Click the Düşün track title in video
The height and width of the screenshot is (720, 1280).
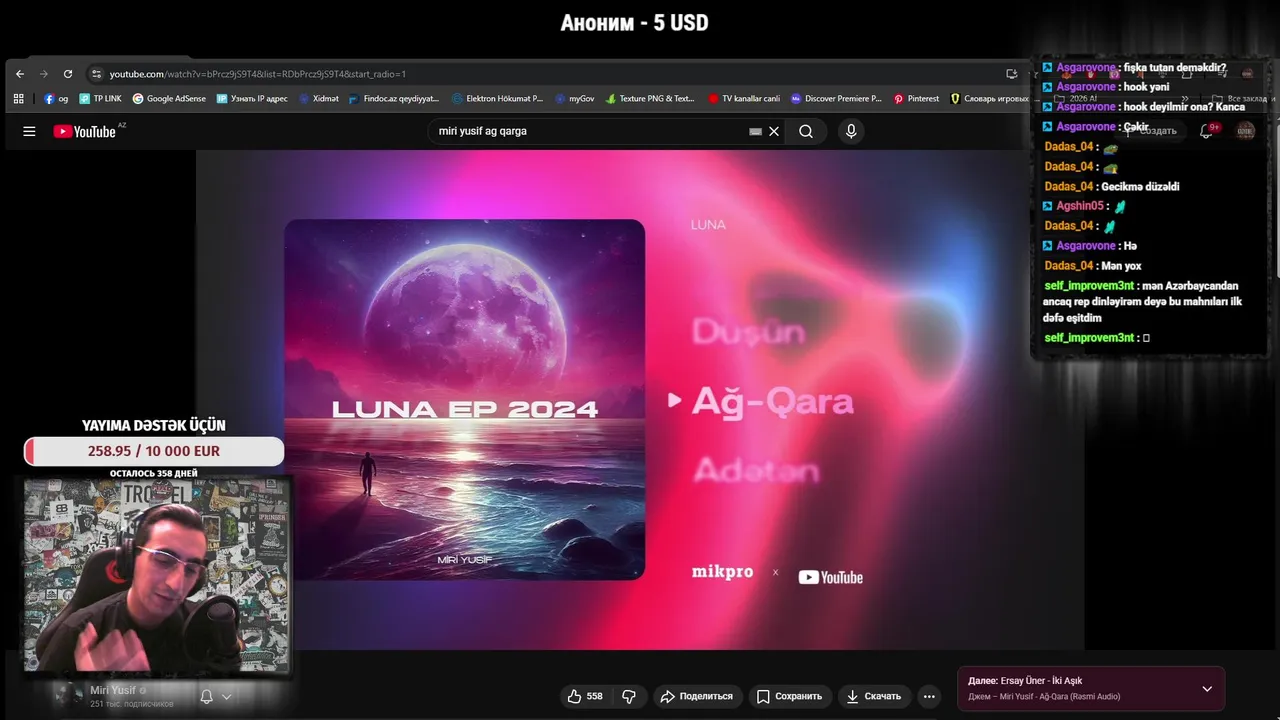tap(748, 332)
